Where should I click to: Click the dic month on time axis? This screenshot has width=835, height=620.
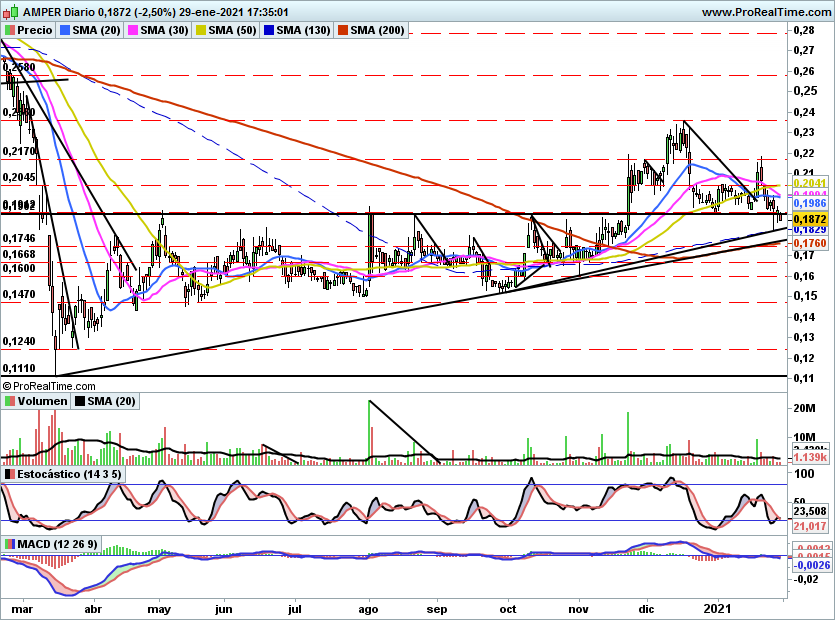pyautogui.click(x=646, y=609)
